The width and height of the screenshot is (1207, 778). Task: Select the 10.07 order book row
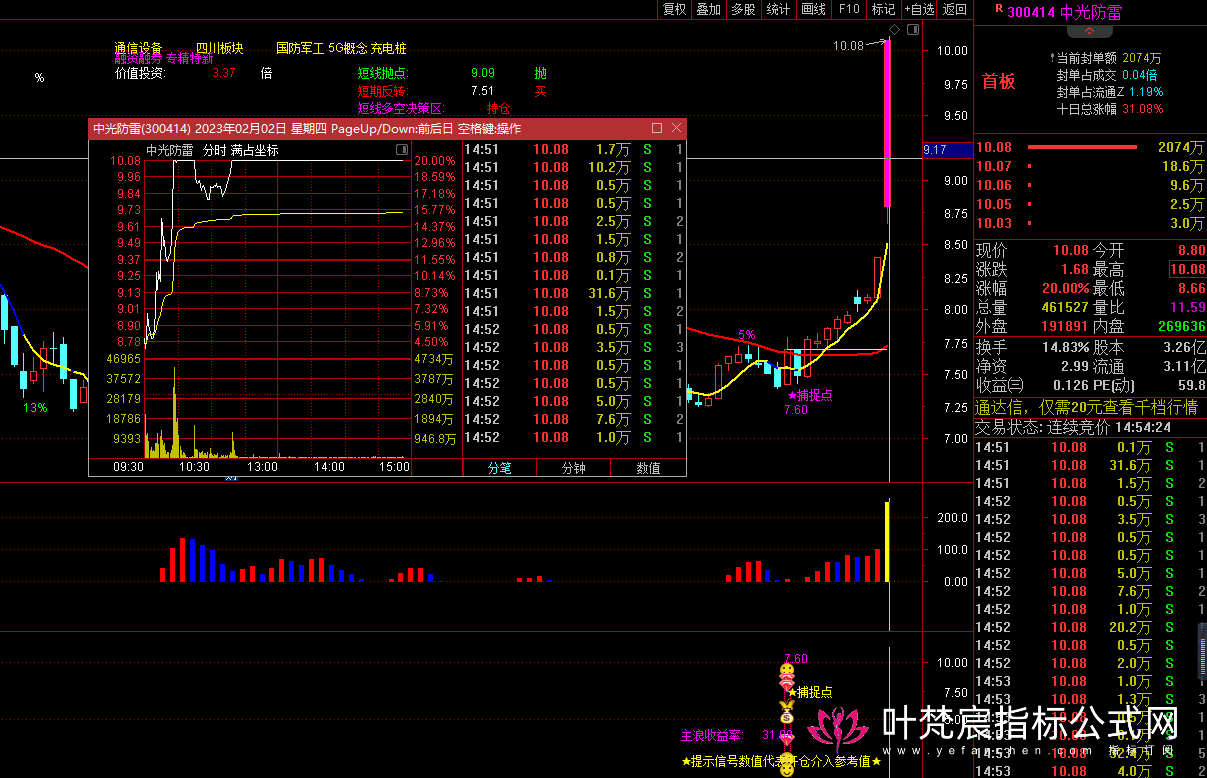1090,166
